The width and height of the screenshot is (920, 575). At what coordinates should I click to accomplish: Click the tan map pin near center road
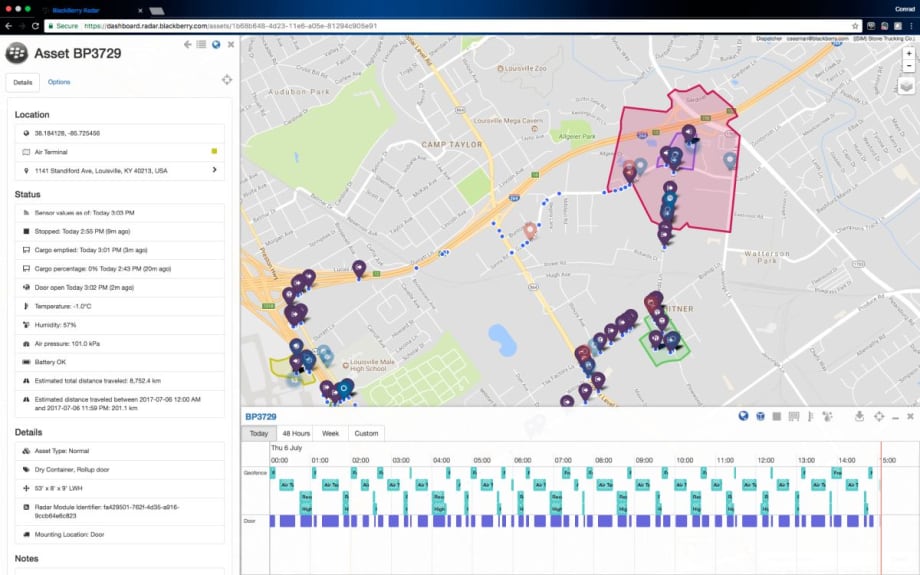[x=530, y=229]
